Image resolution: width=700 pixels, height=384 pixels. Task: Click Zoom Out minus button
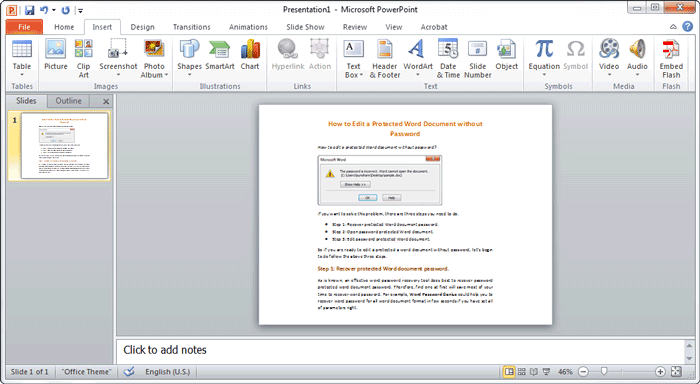click(x=583, y=371)
